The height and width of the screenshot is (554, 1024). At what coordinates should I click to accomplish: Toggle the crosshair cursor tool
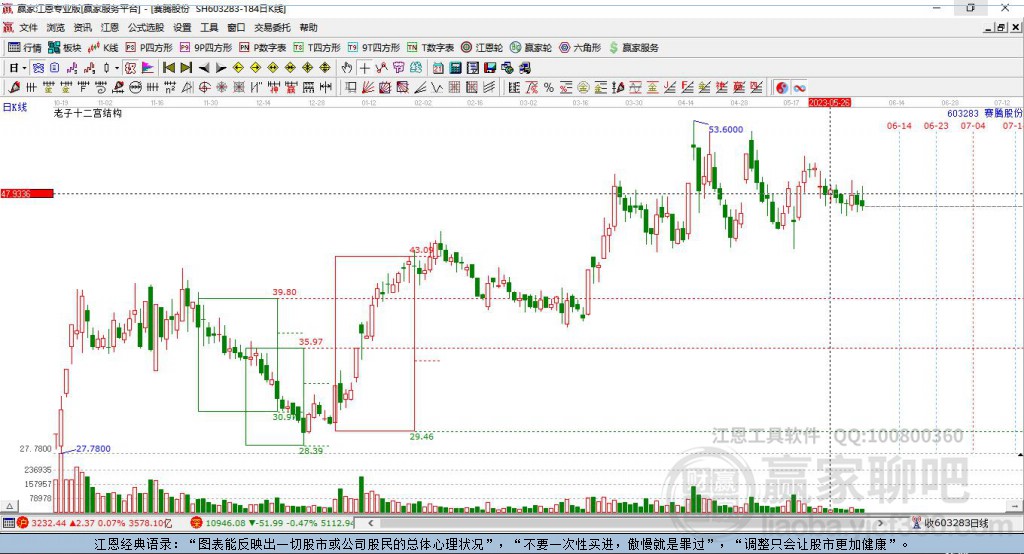[364, 68]
